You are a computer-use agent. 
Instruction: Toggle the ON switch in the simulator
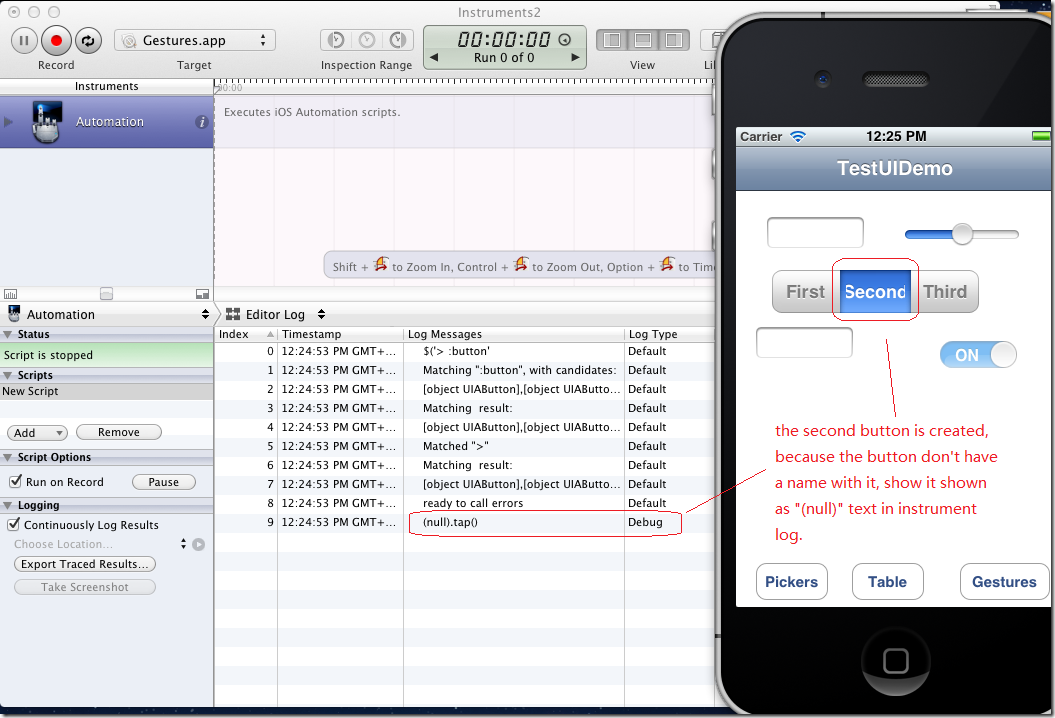(978, 355)
